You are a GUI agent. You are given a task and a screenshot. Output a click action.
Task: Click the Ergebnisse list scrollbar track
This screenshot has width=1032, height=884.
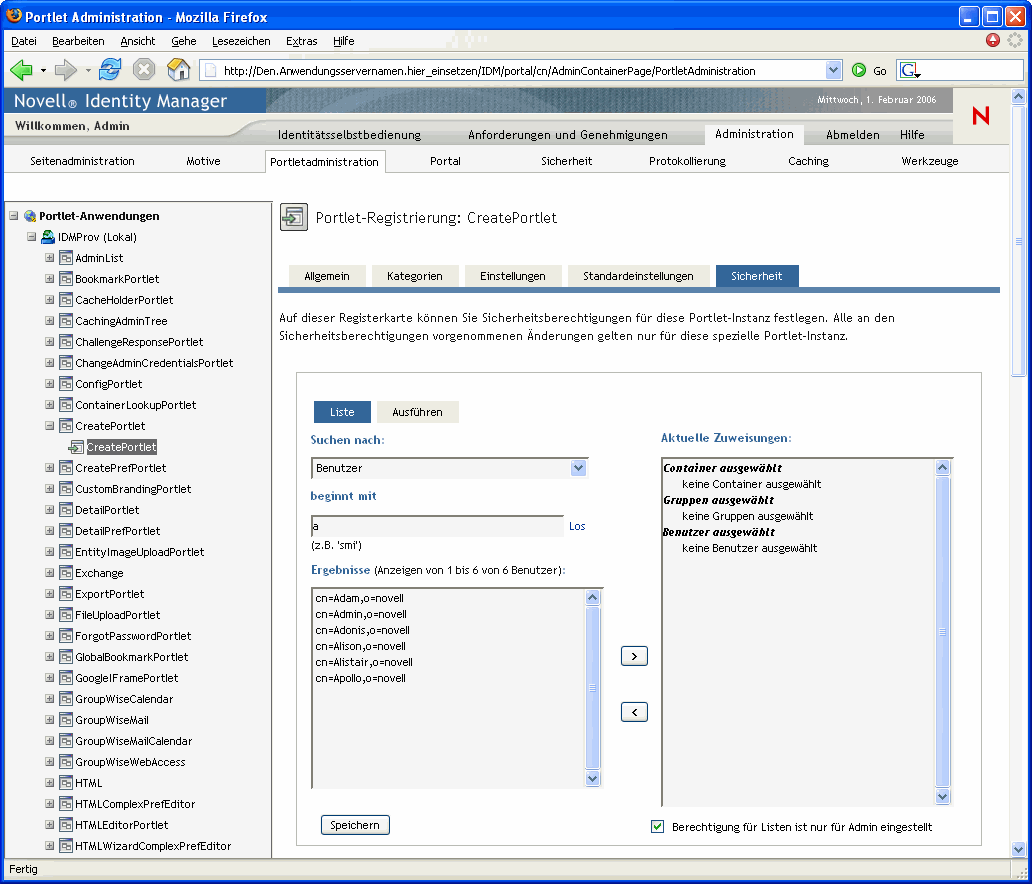tap(592, 688)
